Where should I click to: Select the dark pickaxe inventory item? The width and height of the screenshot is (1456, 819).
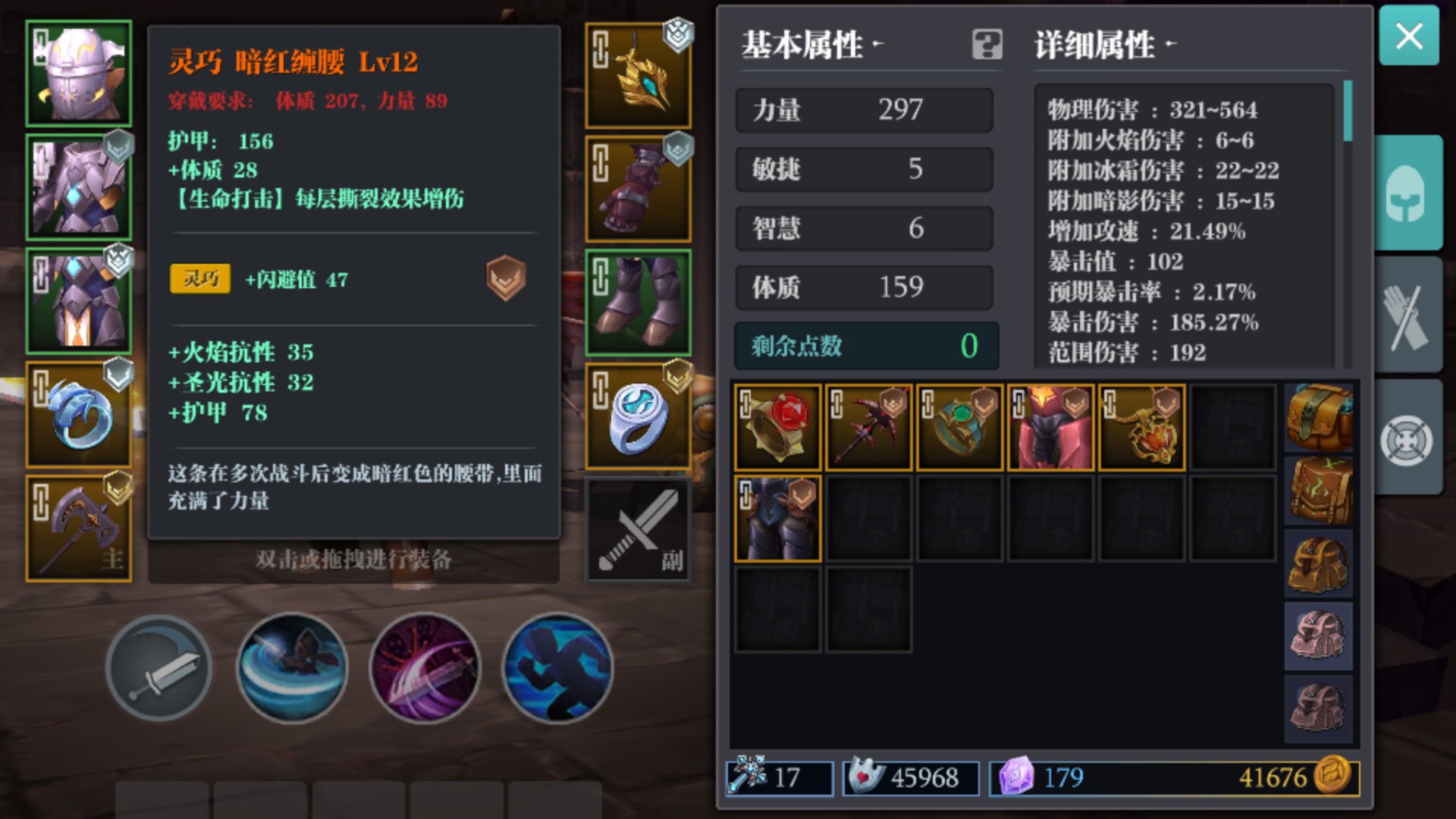(x=868, y=427)
